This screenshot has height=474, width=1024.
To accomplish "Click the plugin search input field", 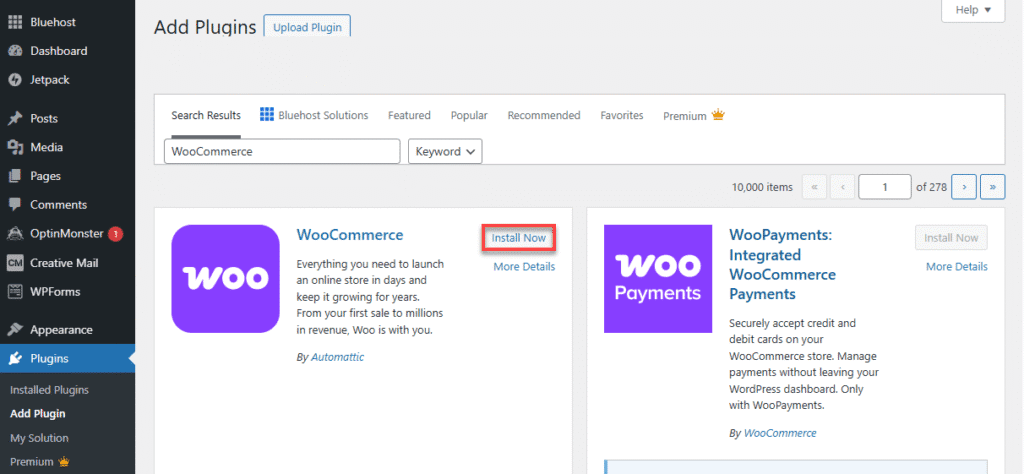I will 282,152.
